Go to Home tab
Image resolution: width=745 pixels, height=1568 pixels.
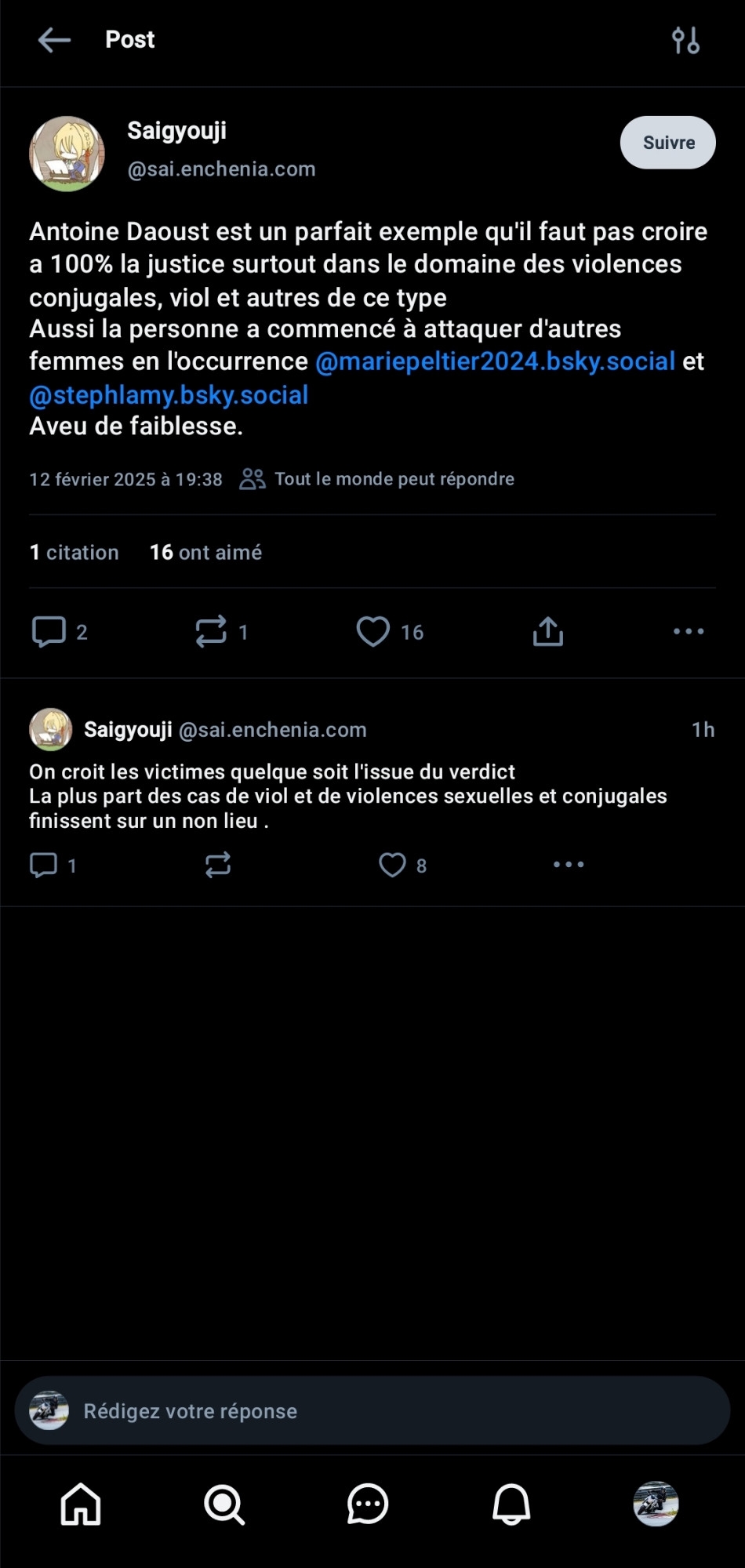pos(81,1504)
